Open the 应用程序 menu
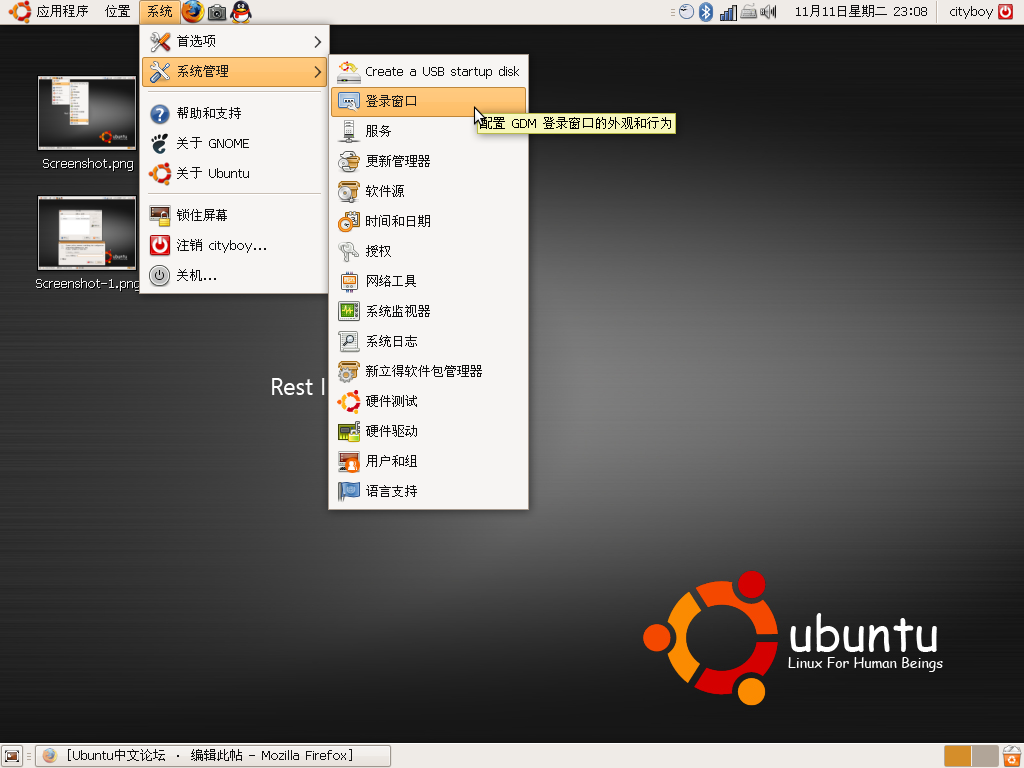 click(x=62, y=12)
